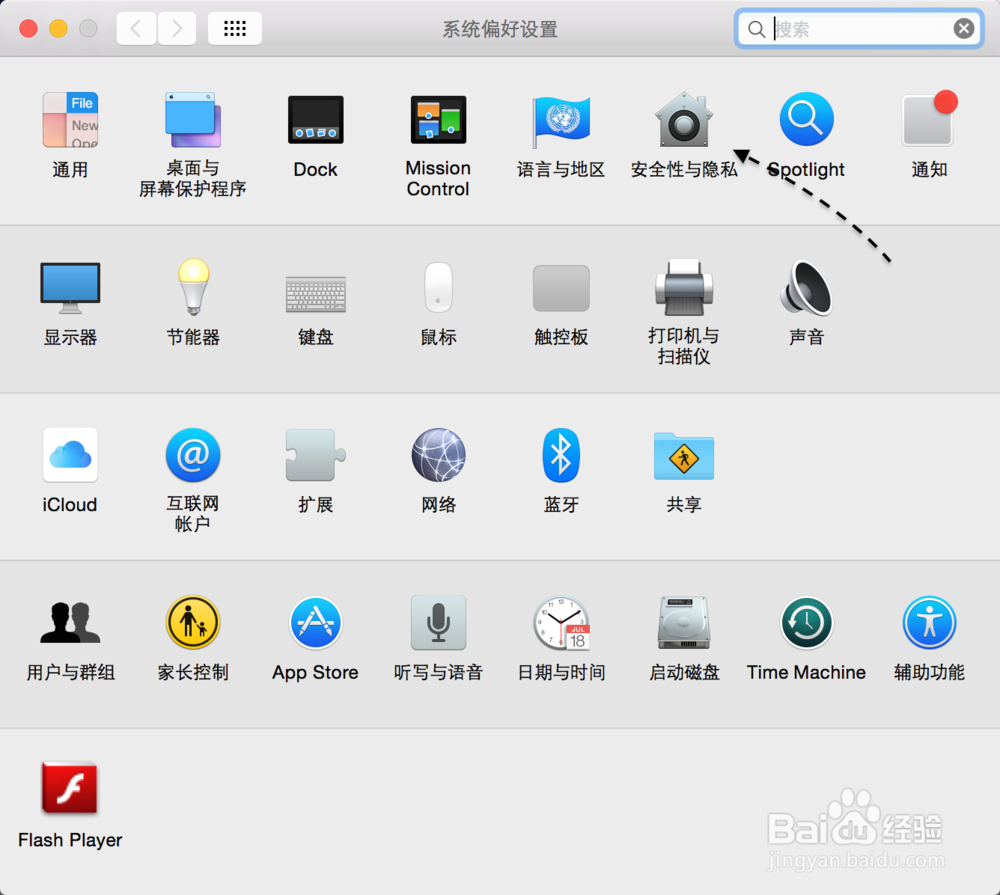Show all preference panes via grid button
1000x895 pixels.
click(x=235, y=28)
